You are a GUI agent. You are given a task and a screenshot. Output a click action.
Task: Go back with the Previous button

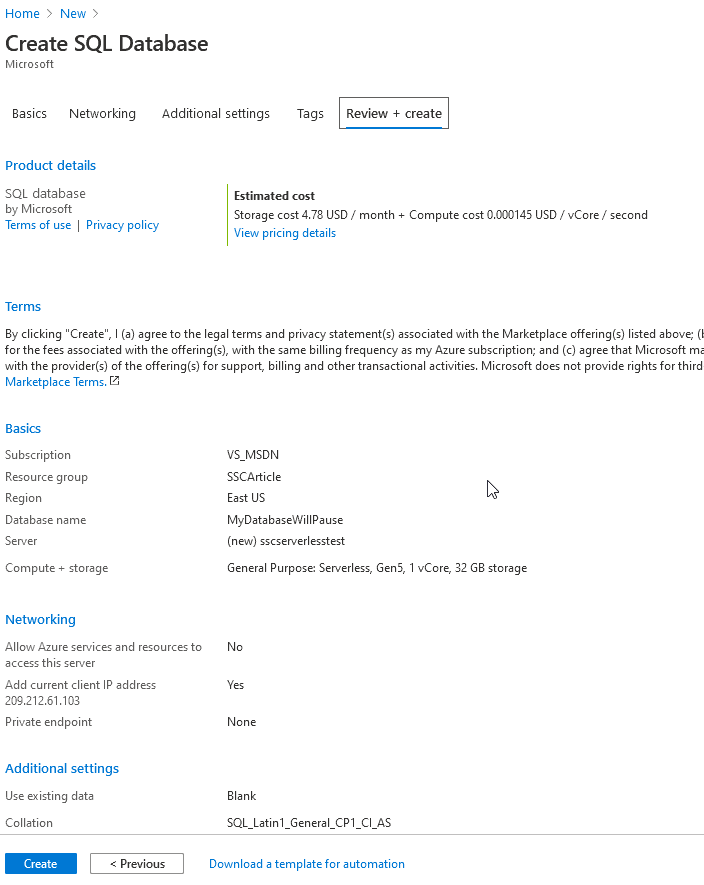[137, 864]
